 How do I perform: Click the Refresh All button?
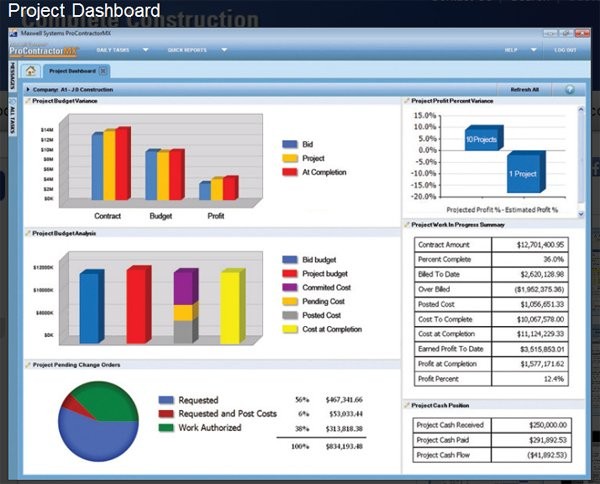(x=527, y=89)
